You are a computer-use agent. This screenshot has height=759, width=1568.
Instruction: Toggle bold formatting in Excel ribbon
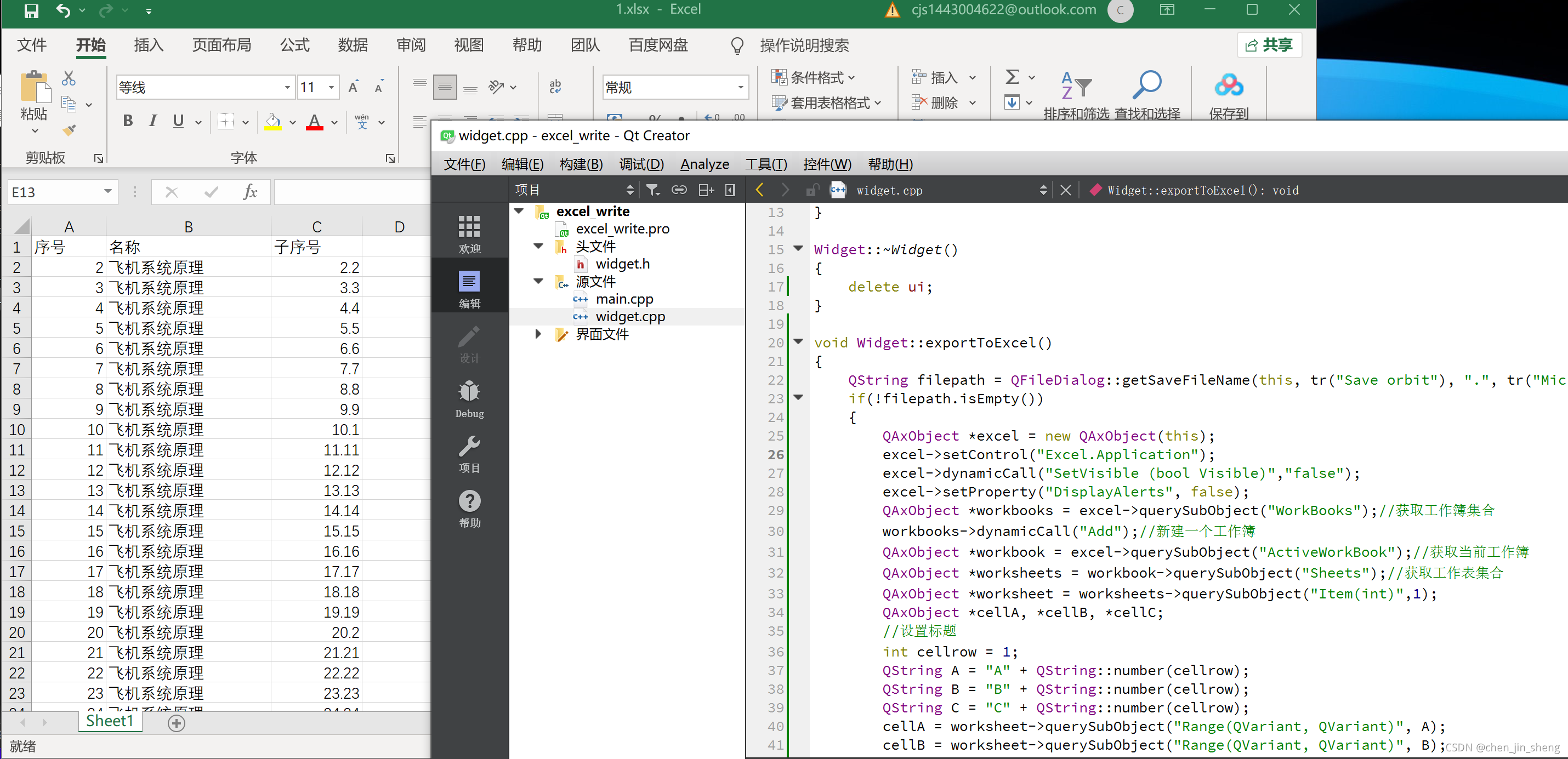128,121
